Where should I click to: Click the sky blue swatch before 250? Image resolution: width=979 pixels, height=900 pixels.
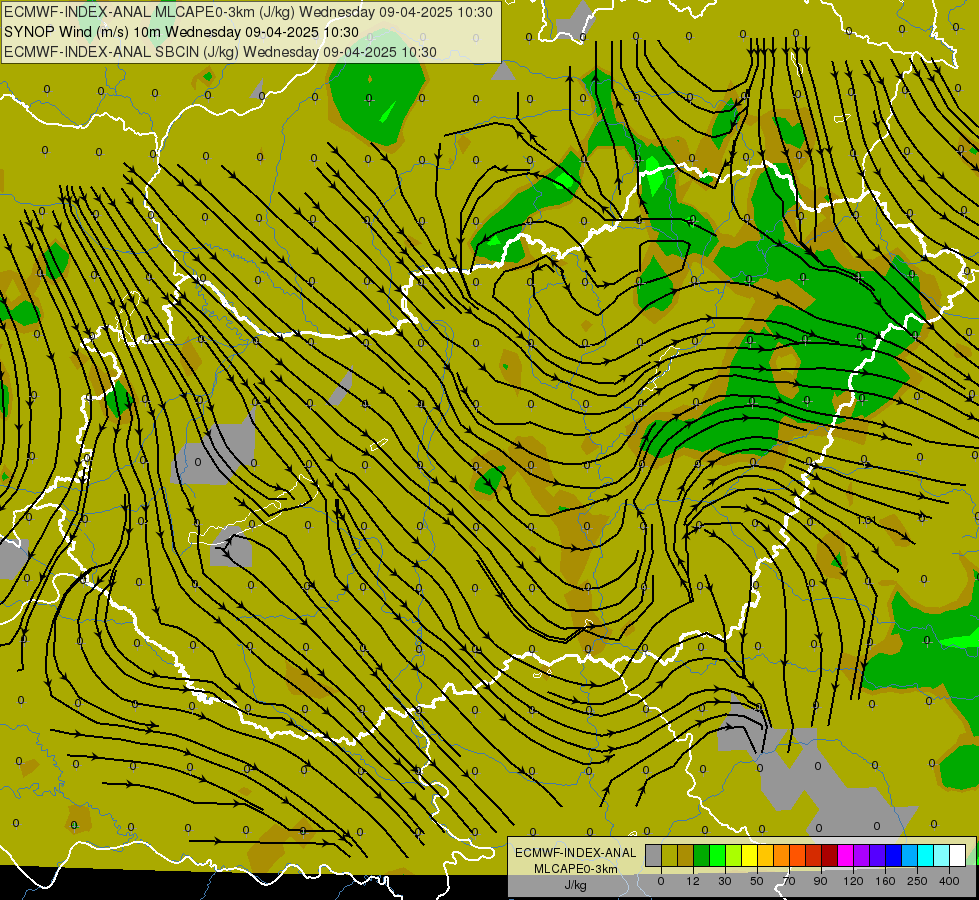(x=910, y=855)
